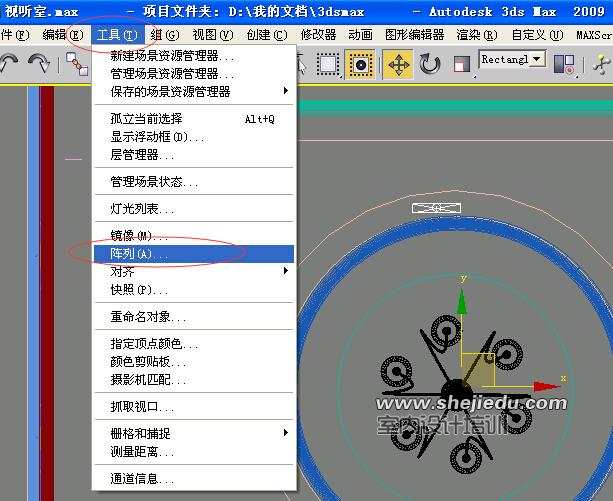Click the green Y axis gizmo arrow

pos(462,301)
